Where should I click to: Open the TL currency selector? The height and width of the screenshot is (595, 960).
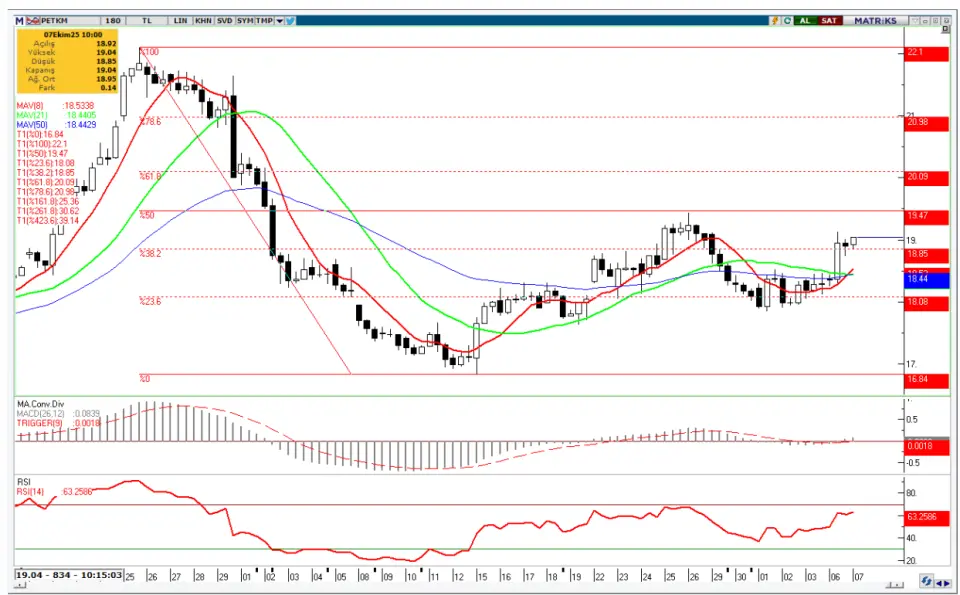point(147,20)
